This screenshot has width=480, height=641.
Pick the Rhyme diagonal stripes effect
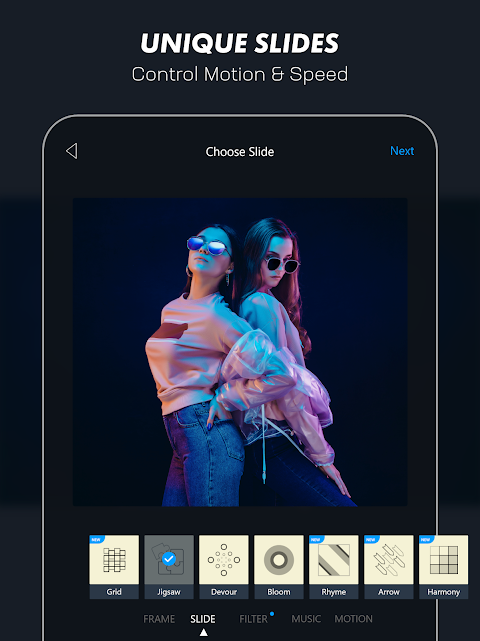pos(334,560)
